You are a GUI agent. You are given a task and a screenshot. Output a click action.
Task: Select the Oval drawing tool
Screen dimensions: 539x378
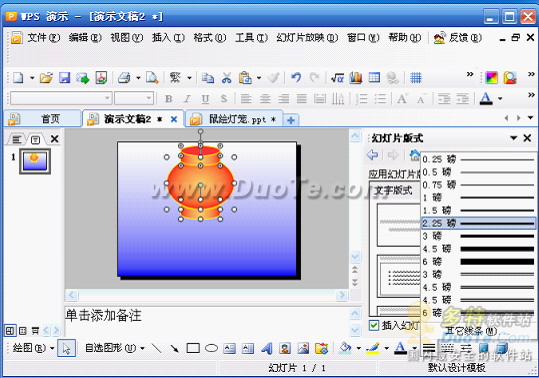click(211, 348)
